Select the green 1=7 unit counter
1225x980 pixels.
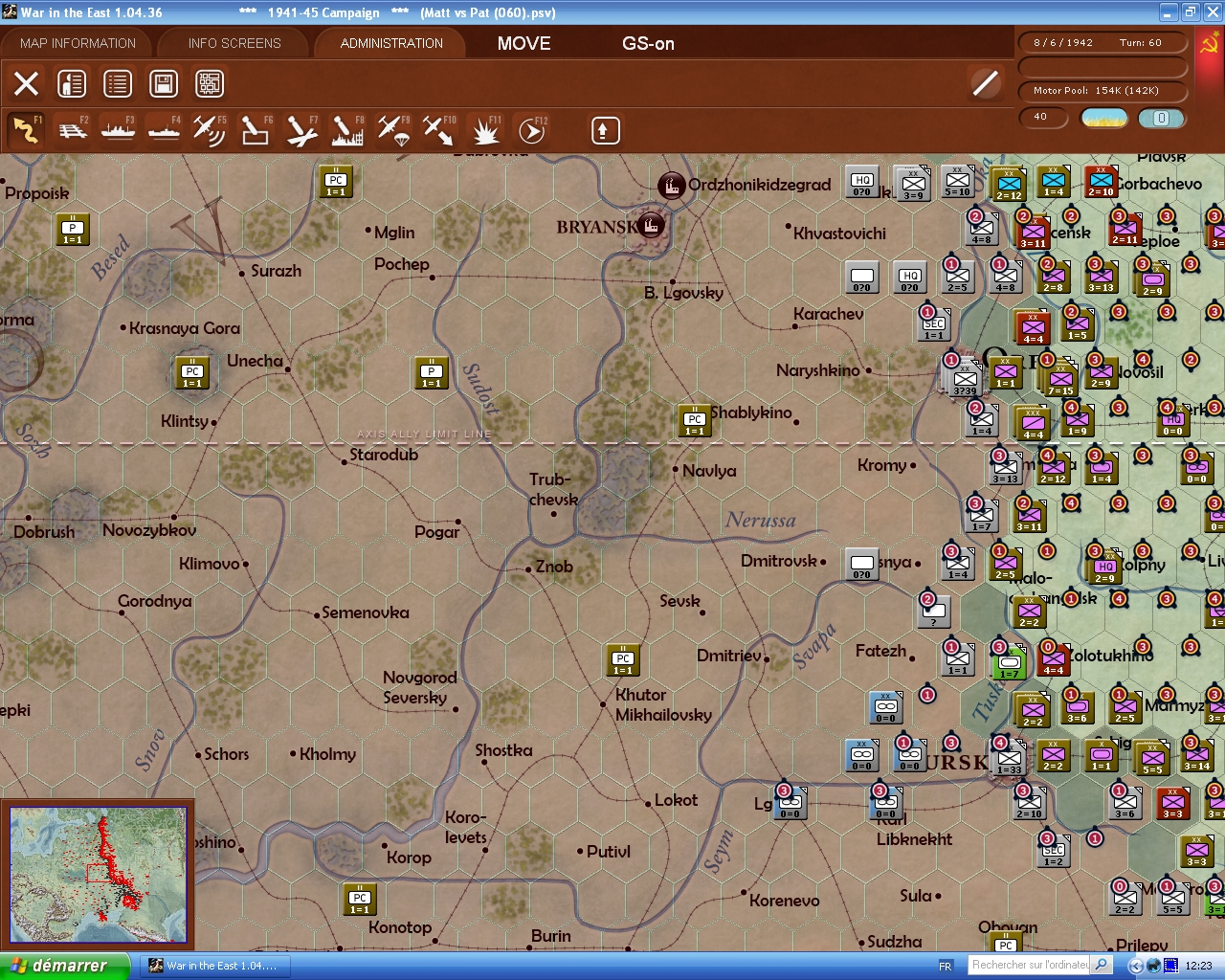tap(1010, 662)
